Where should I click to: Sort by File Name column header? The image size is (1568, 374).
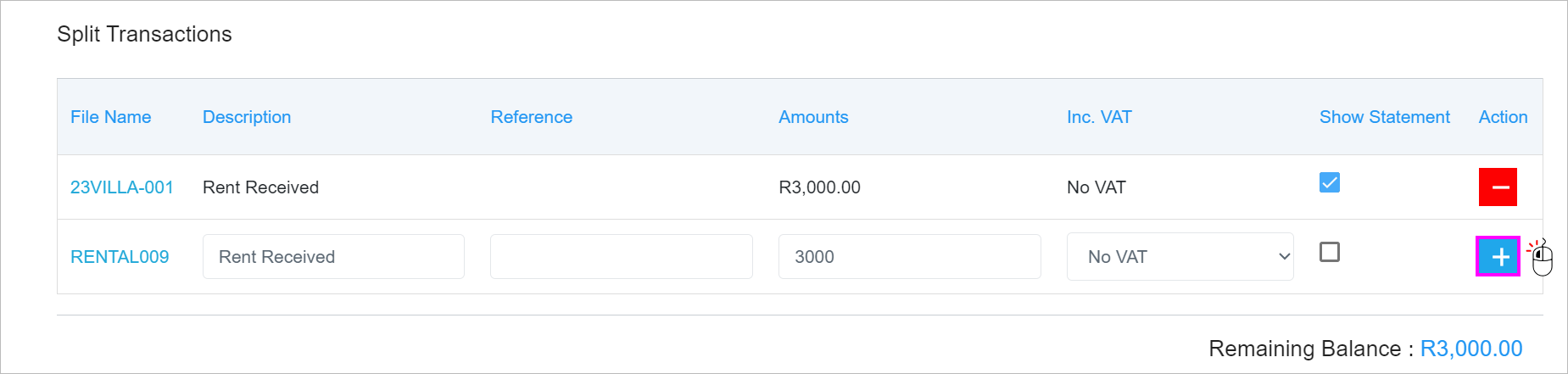[111, 117]
